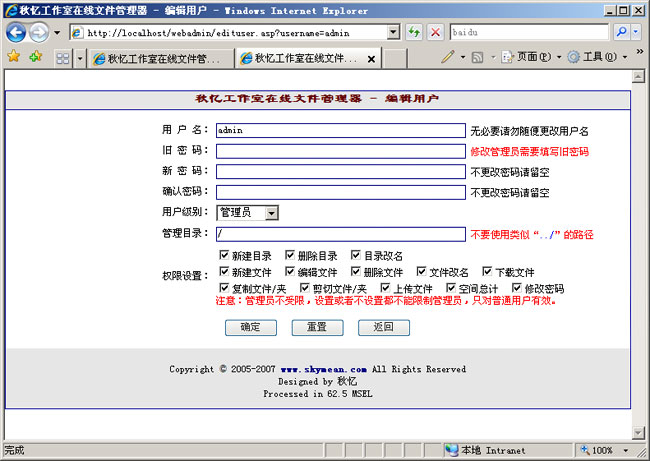This screenshot has width=650, height=461.
Task: Click the 重置 reset button
Action: click(x=318, y=328)
